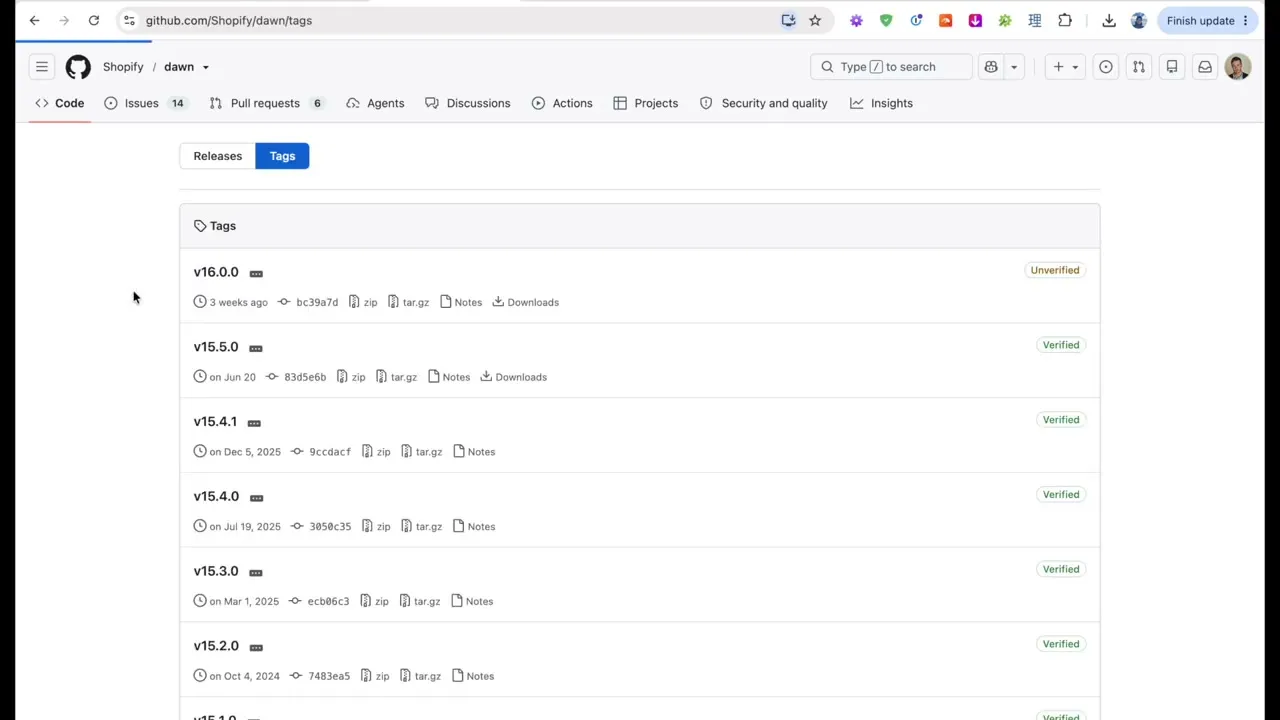Screen dimensions: 1280x720
Task: Open the Pull requests shortcut icon in header
Action: click(1139, 67)
